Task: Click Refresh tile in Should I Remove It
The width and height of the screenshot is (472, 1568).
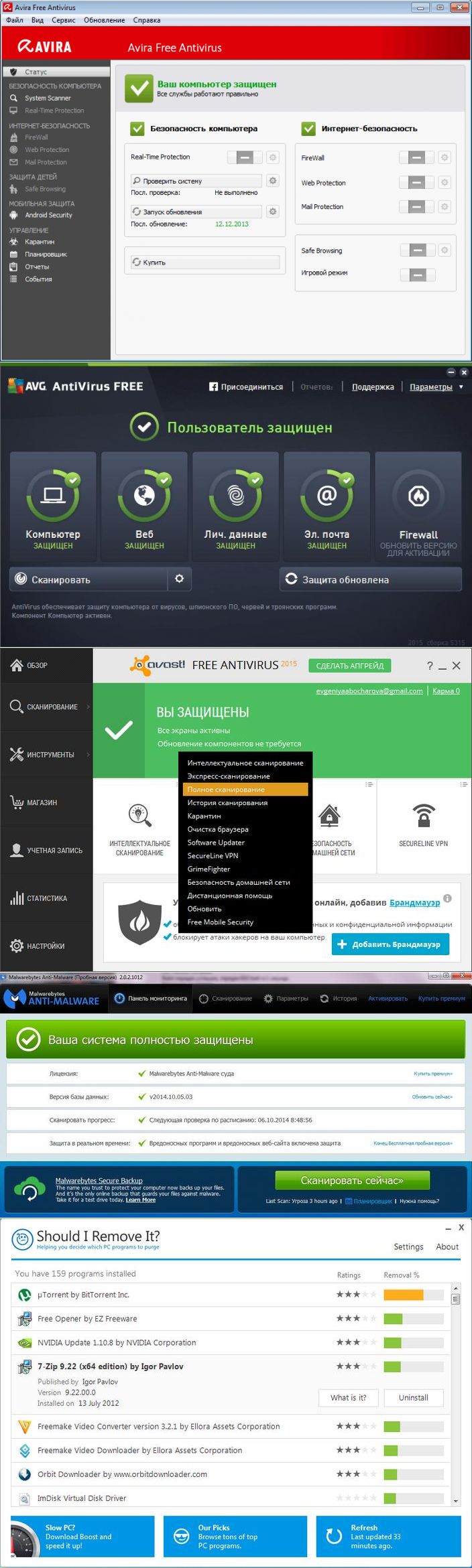Action: pyautogui.click(x=389, y=1537)
